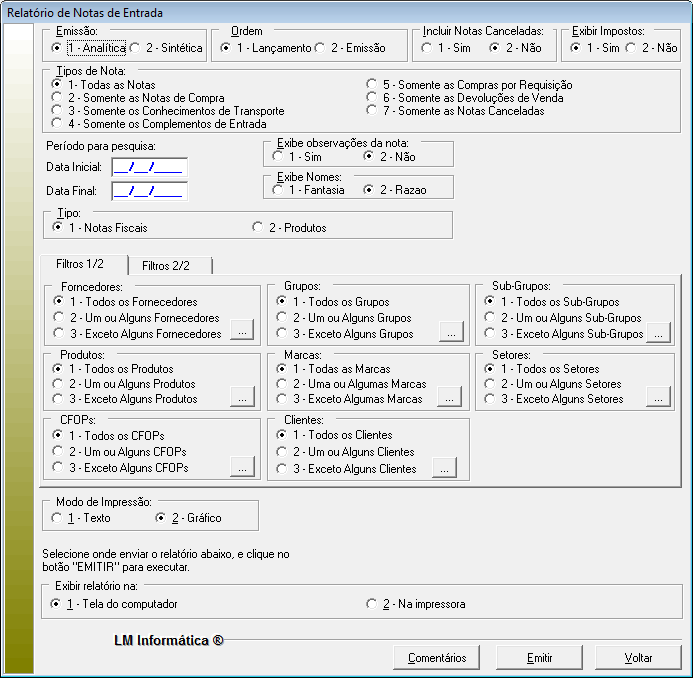Click the Comentários button
The width and height of the screenshot is (693, 678).
click(437, 658)
